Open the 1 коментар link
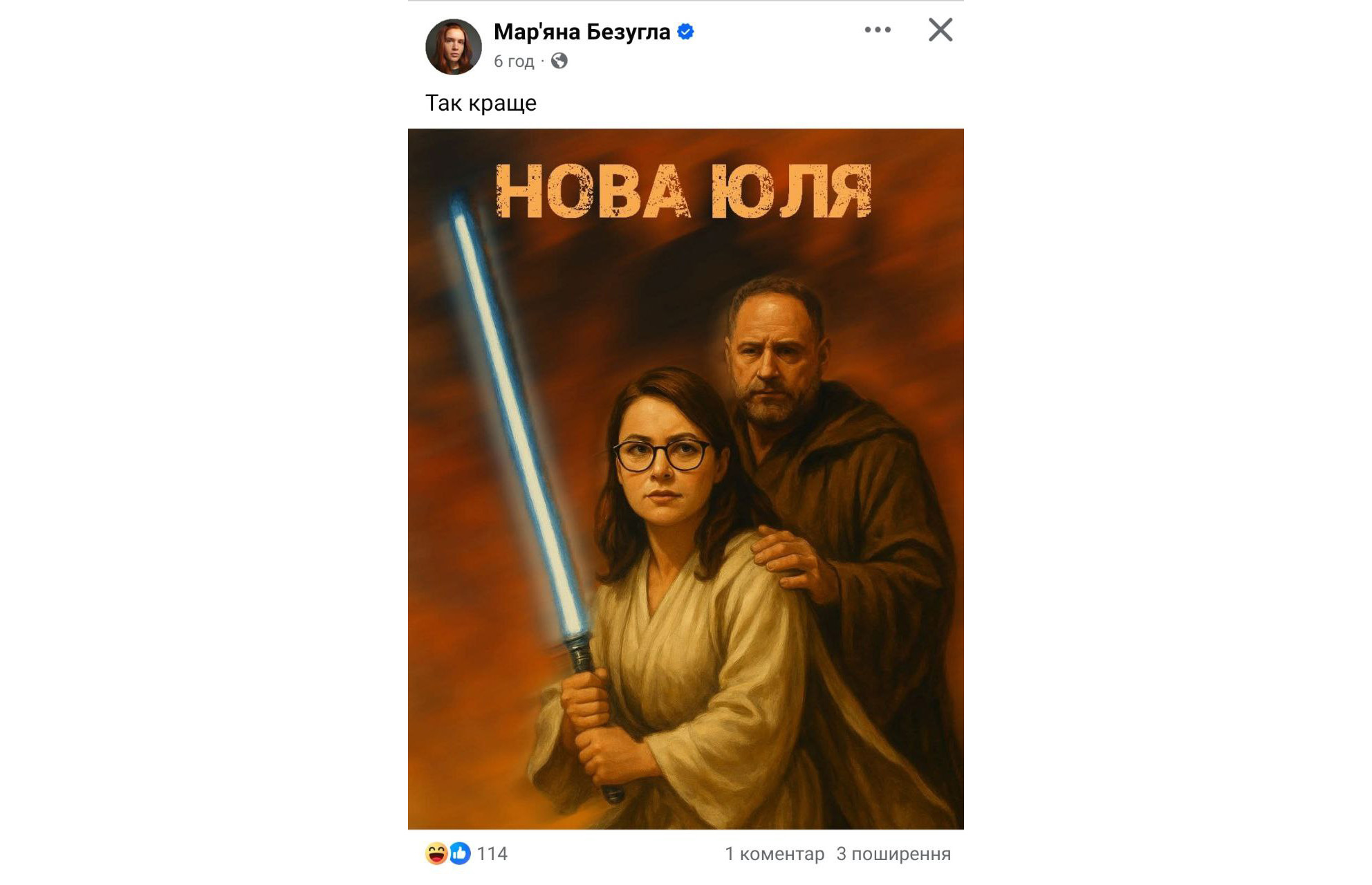 coord(775,854)
